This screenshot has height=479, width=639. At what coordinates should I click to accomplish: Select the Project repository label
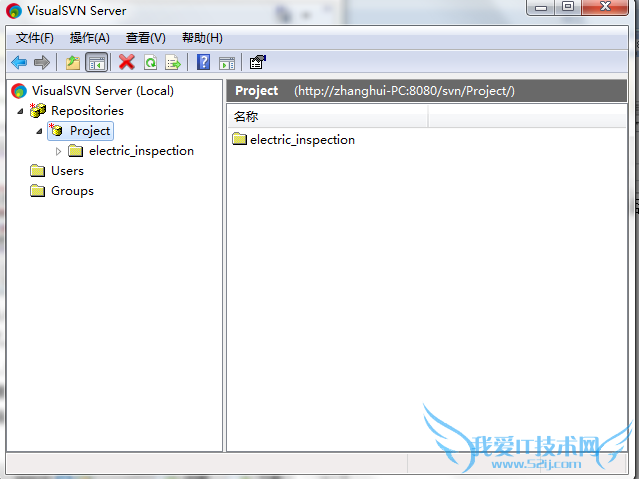click(90, 131)
